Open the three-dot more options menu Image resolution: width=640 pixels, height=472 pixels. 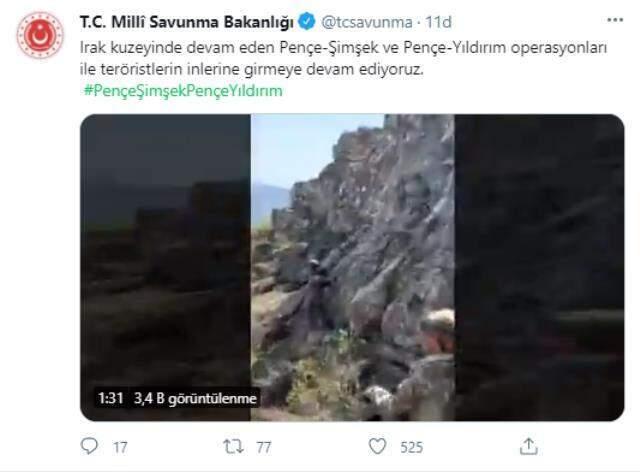pyautogui.click(x=615, y=20)
